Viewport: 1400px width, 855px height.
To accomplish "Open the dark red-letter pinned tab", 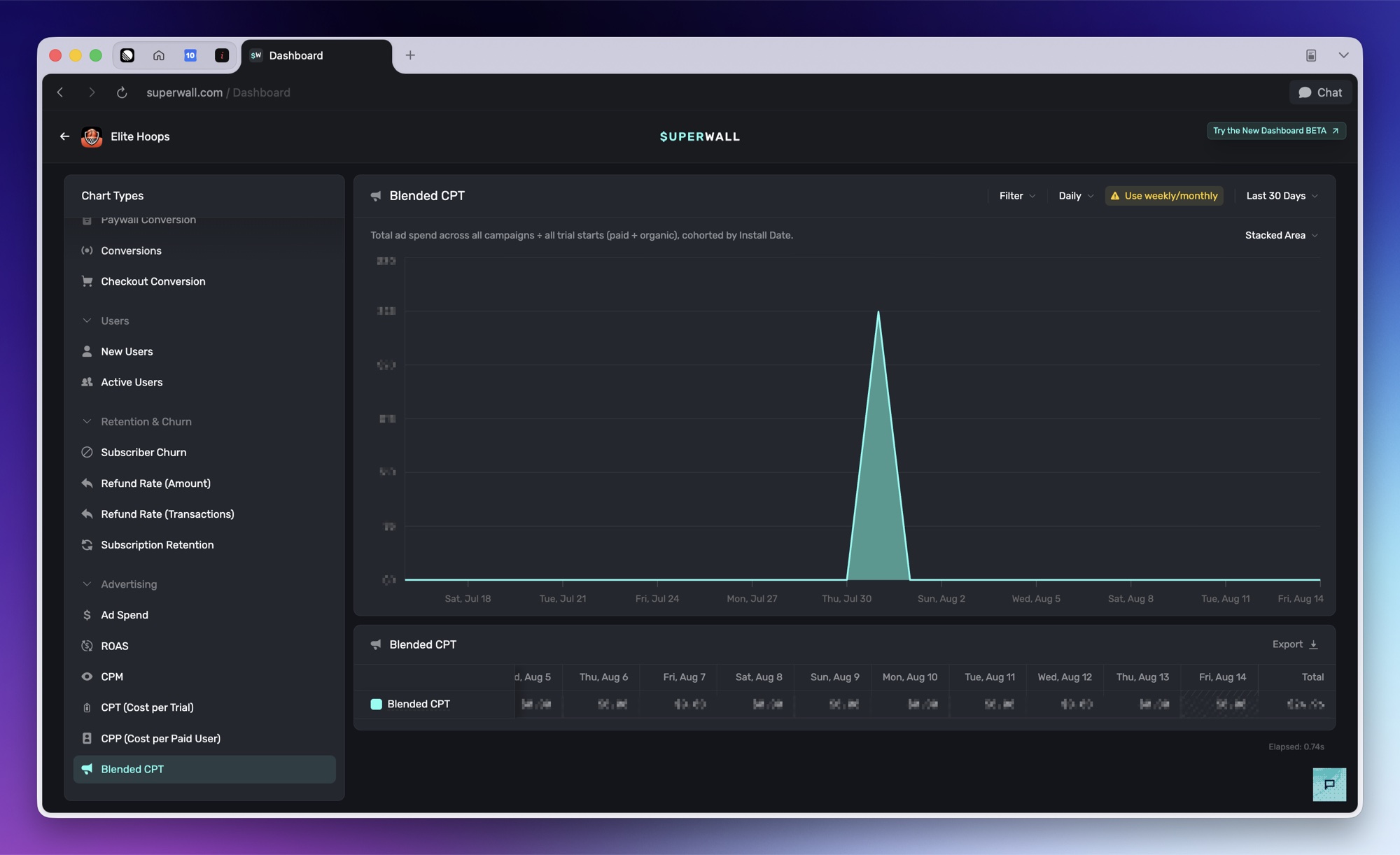I will pos(222,55).
